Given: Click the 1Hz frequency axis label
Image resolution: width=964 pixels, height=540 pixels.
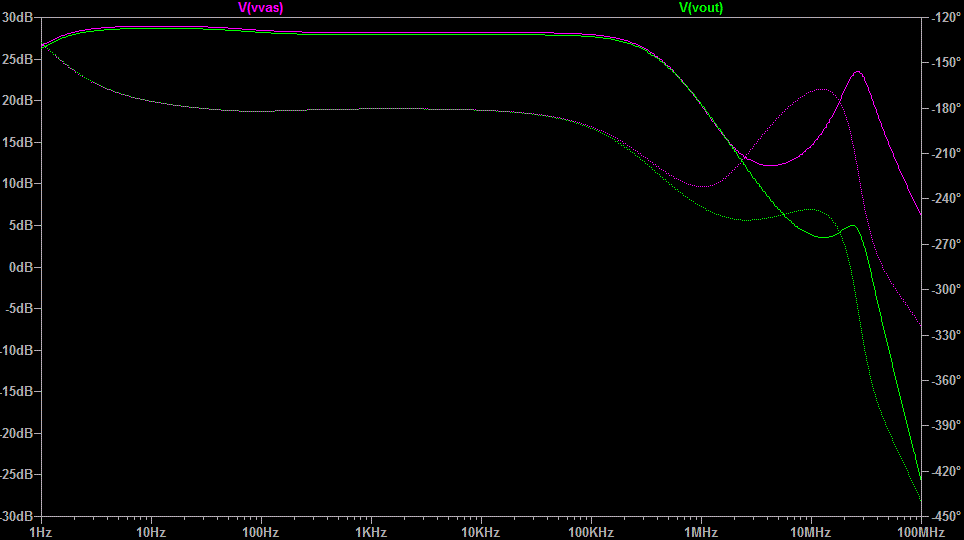Looking at the screenshot, I should point(41,532).
